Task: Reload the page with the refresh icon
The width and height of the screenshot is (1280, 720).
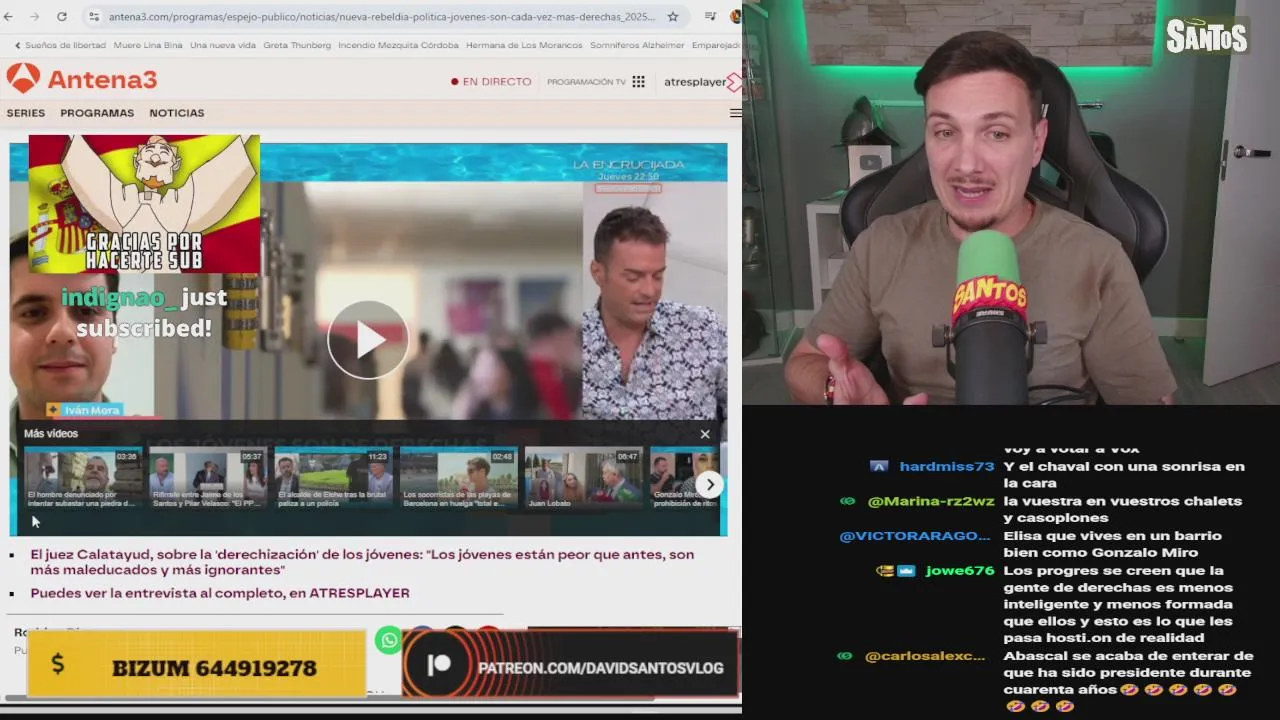Action: tap(62, 17)
